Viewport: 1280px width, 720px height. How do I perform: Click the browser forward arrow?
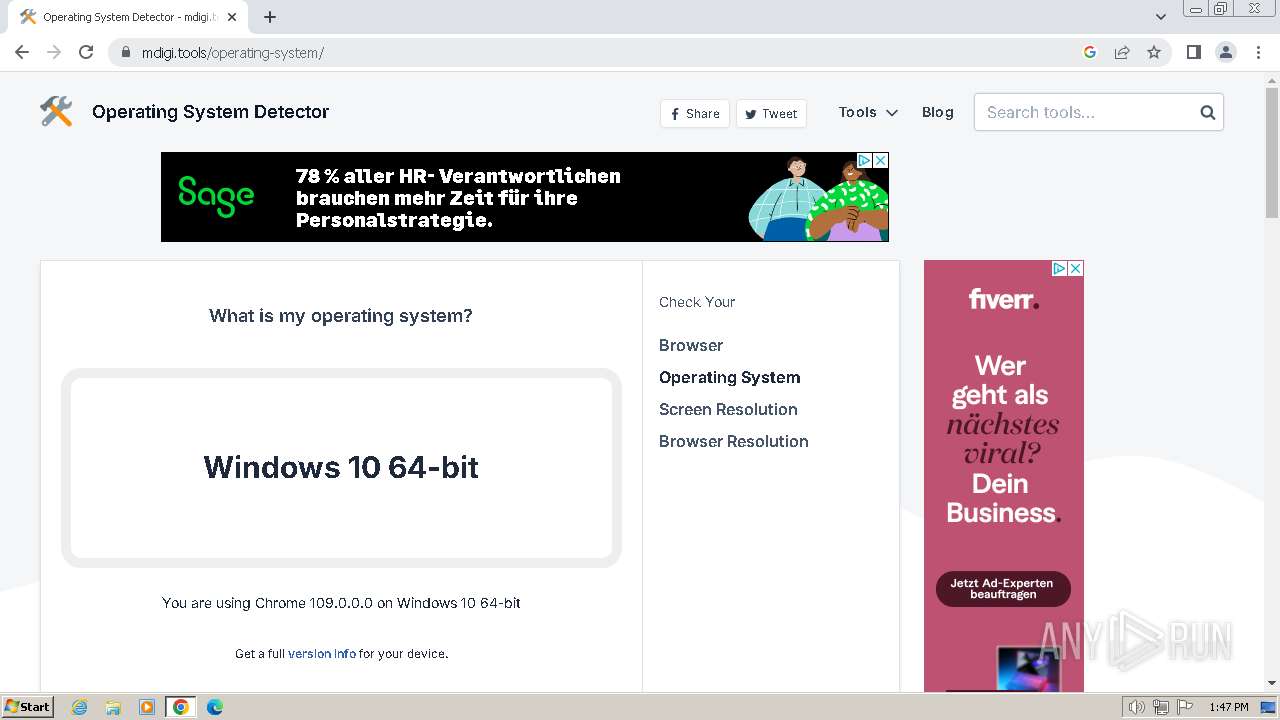click(x=54, y=52)
